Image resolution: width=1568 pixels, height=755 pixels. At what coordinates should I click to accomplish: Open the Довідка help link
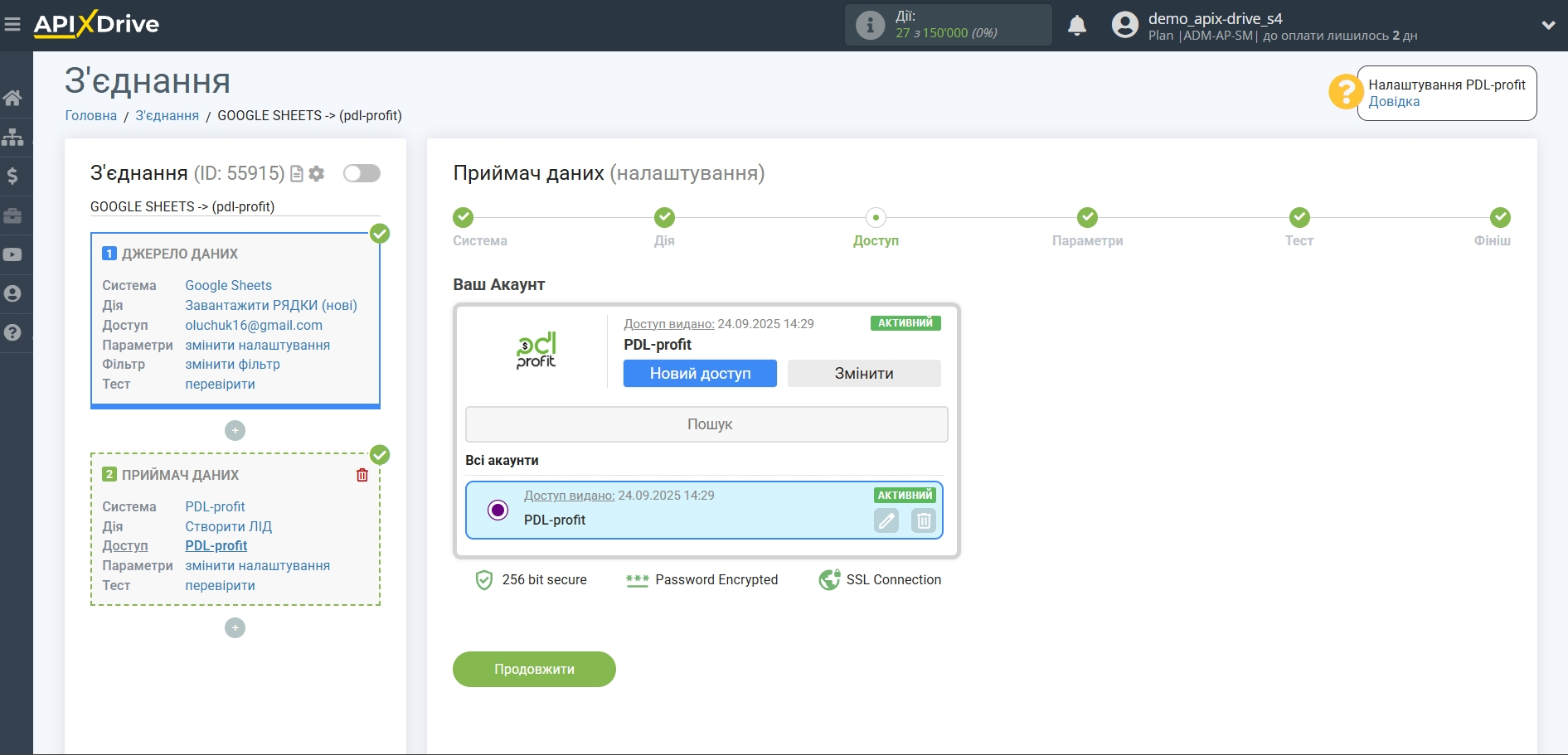[x=1393, y=102]
